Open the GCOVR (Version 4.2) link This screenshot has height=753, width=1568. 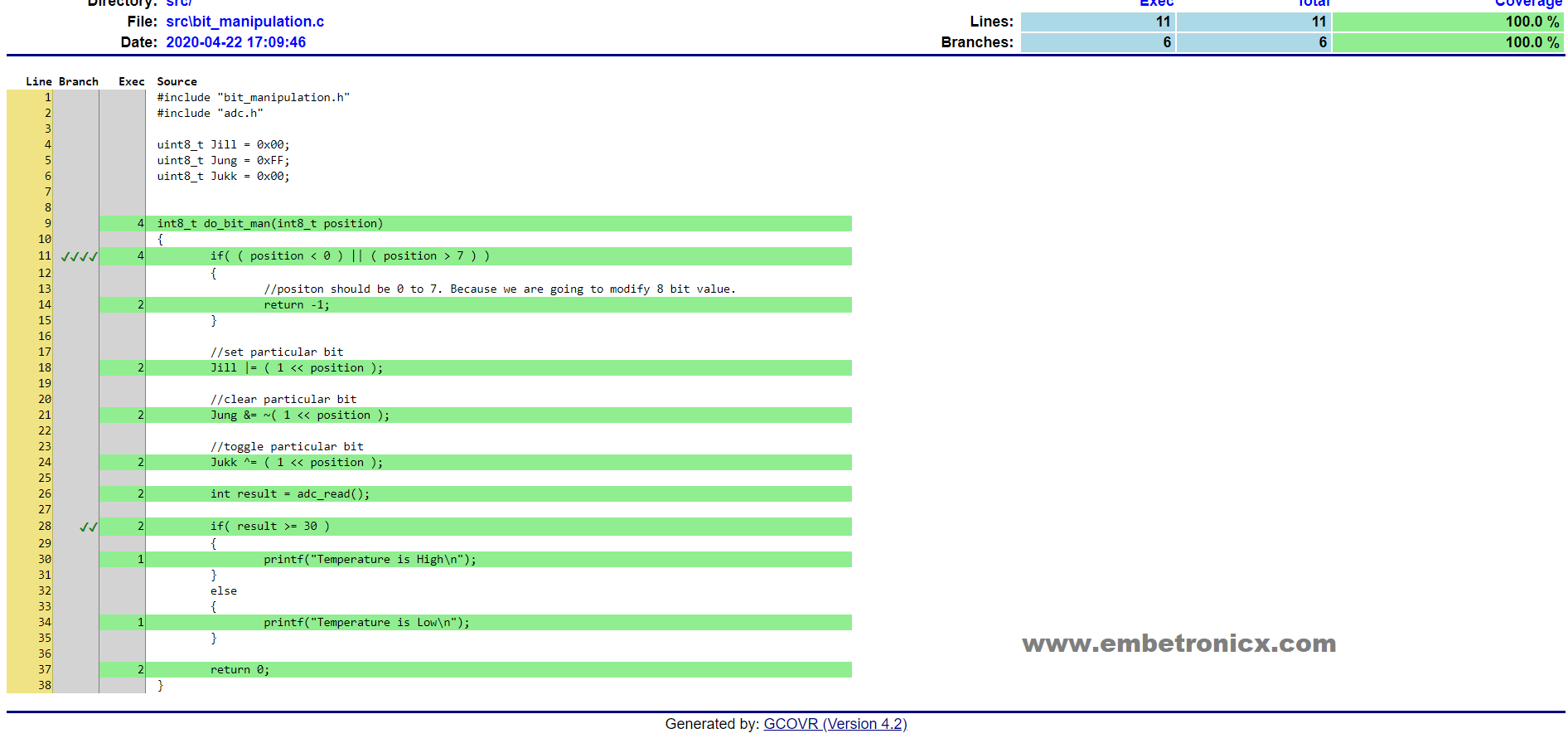pos(835,724)
